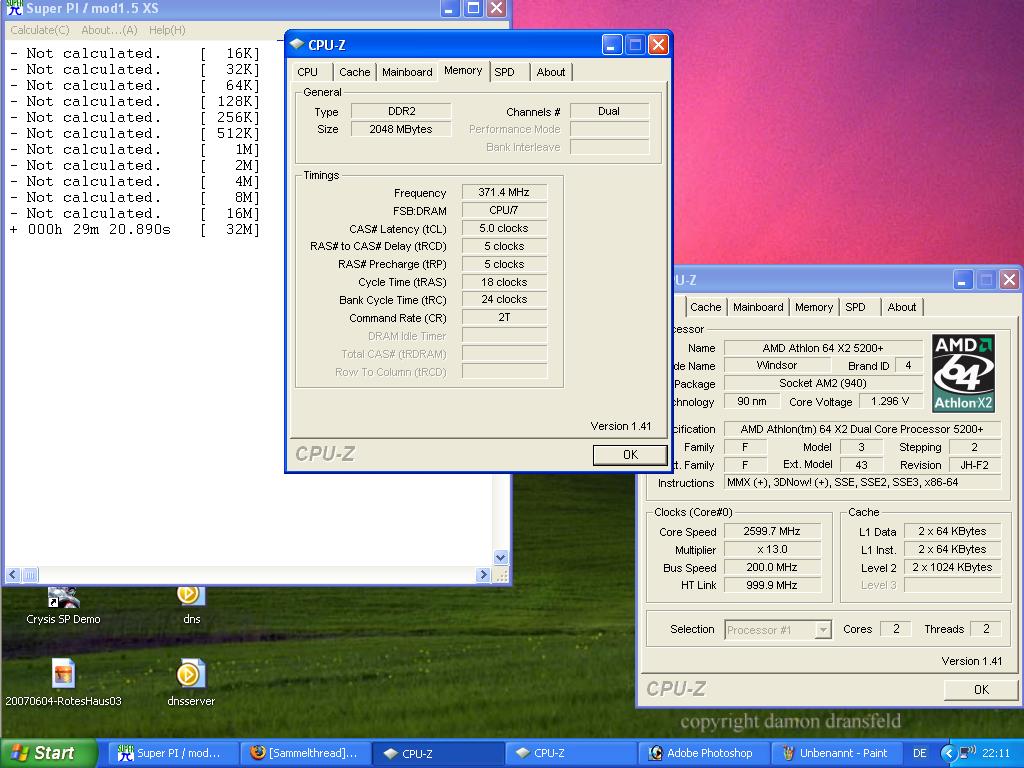Switch to Sammelthread Firefox taskbar button
This screenshot has height=768, width=1024.
306,753
